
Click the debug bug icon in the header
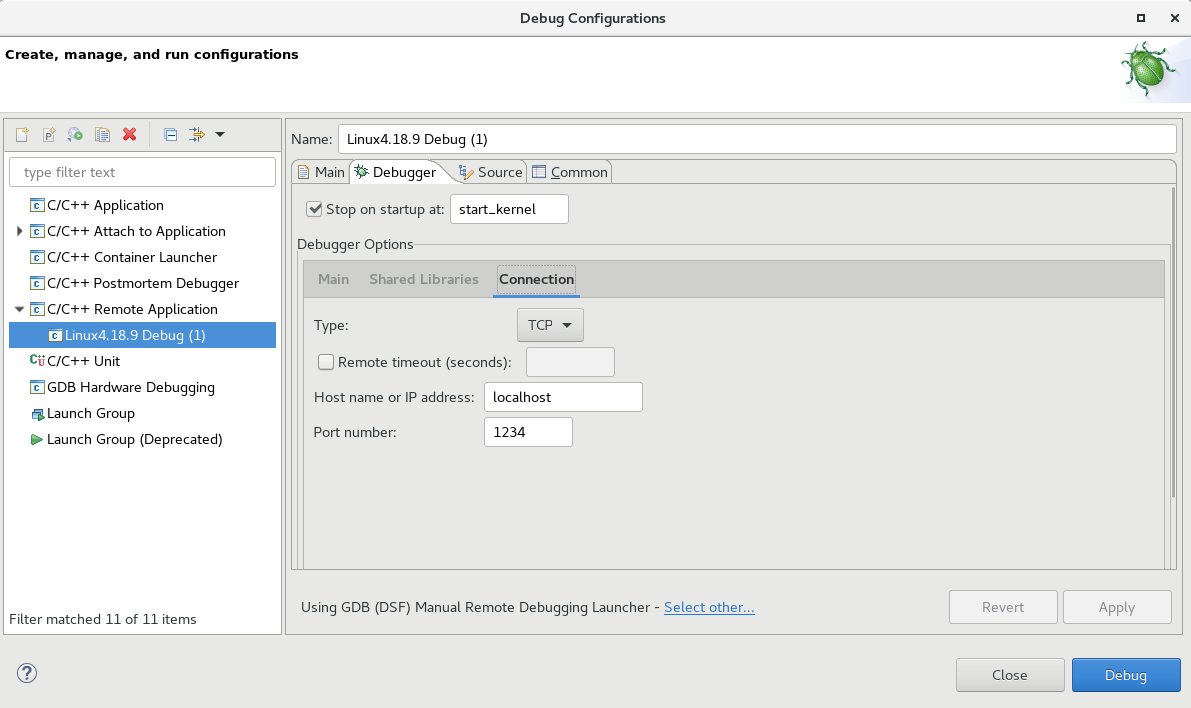coord(1148,68)
